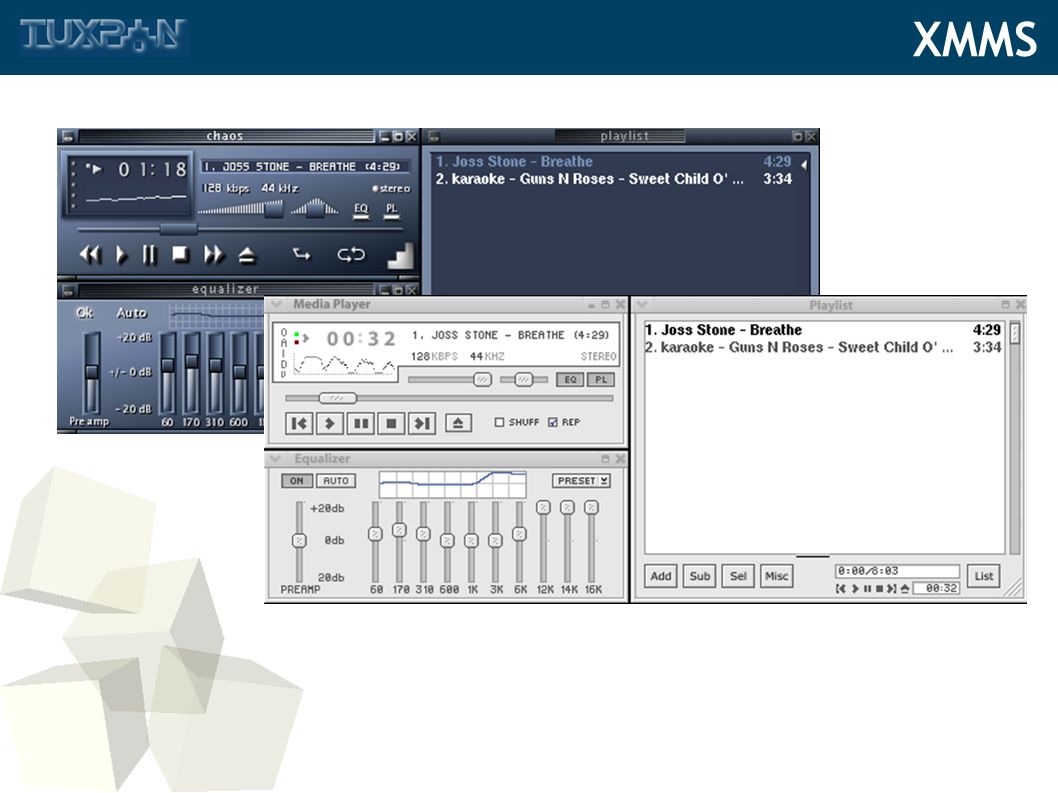
Task: Open light Equalizer title menu arrow
Action: click(275, 459)
